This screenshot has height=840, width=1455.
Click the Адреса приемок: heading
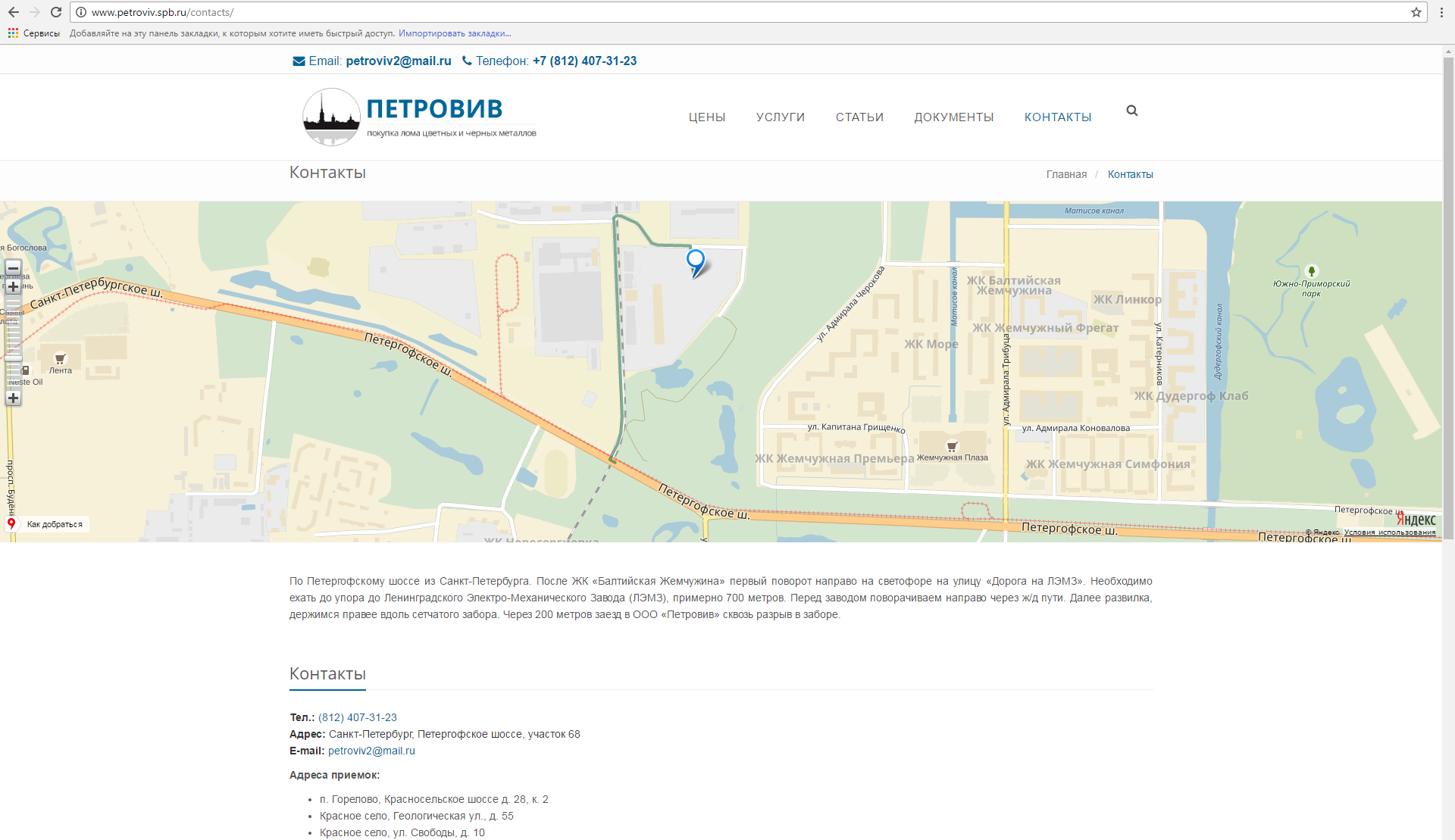click(x=334, y=775)
